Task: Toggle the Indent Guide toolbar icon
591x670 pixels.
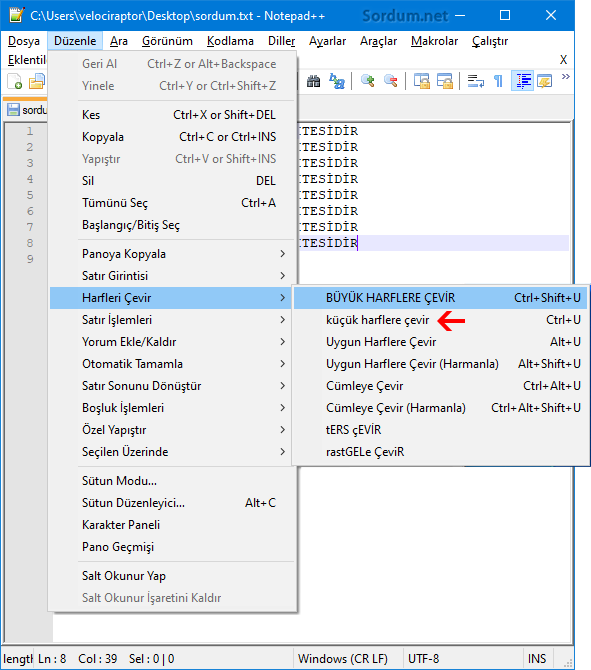Action: point(523,81)
